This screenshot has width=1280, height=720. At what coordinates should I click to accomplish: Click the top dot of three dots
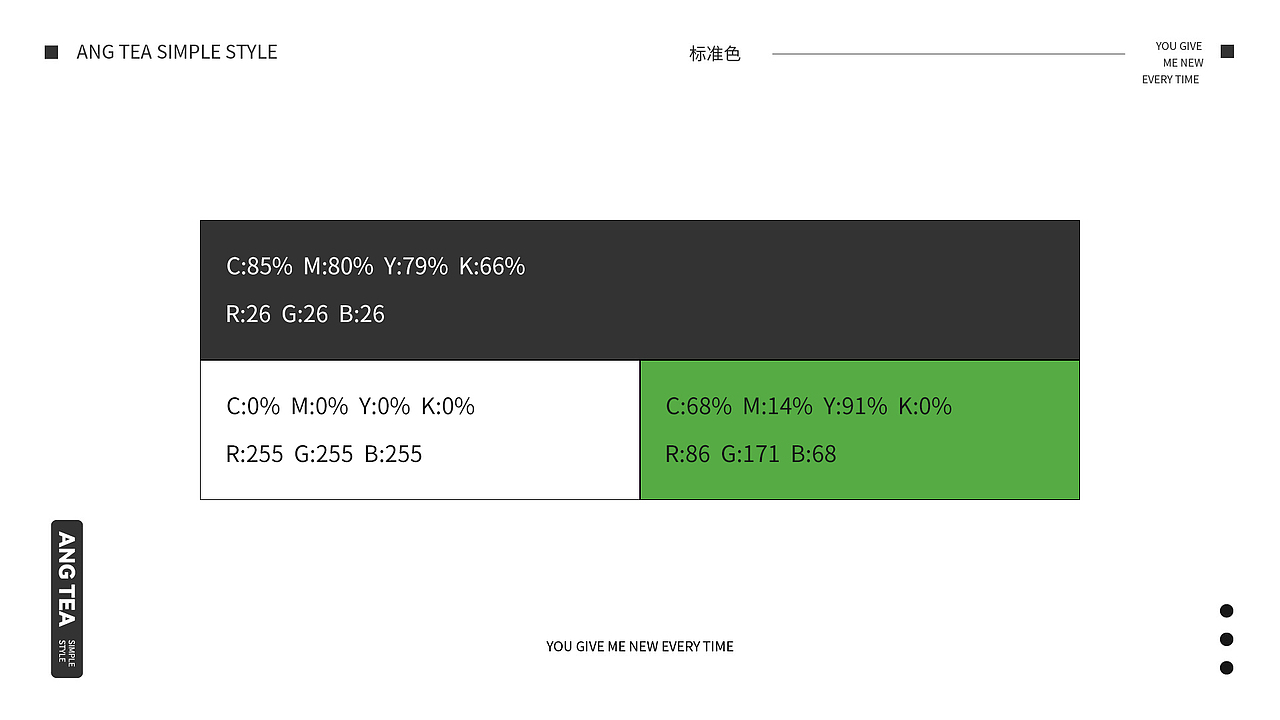tap(1226, 611)
